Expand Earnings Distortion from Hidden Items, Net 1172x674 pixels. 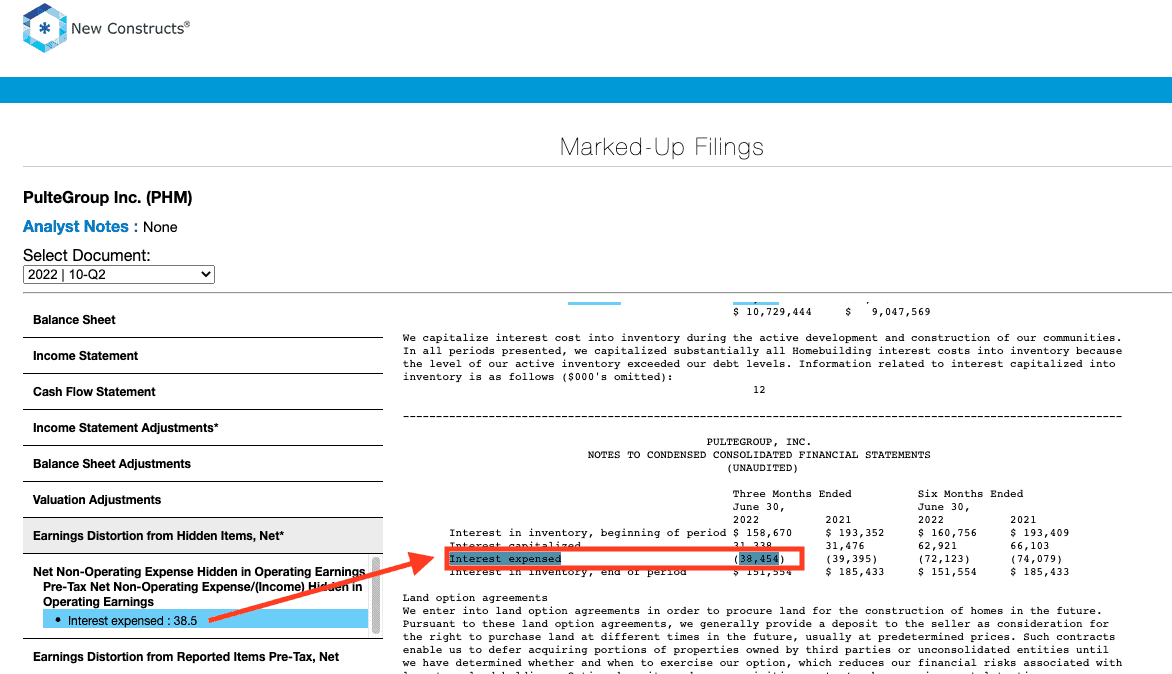pos(203,536)
